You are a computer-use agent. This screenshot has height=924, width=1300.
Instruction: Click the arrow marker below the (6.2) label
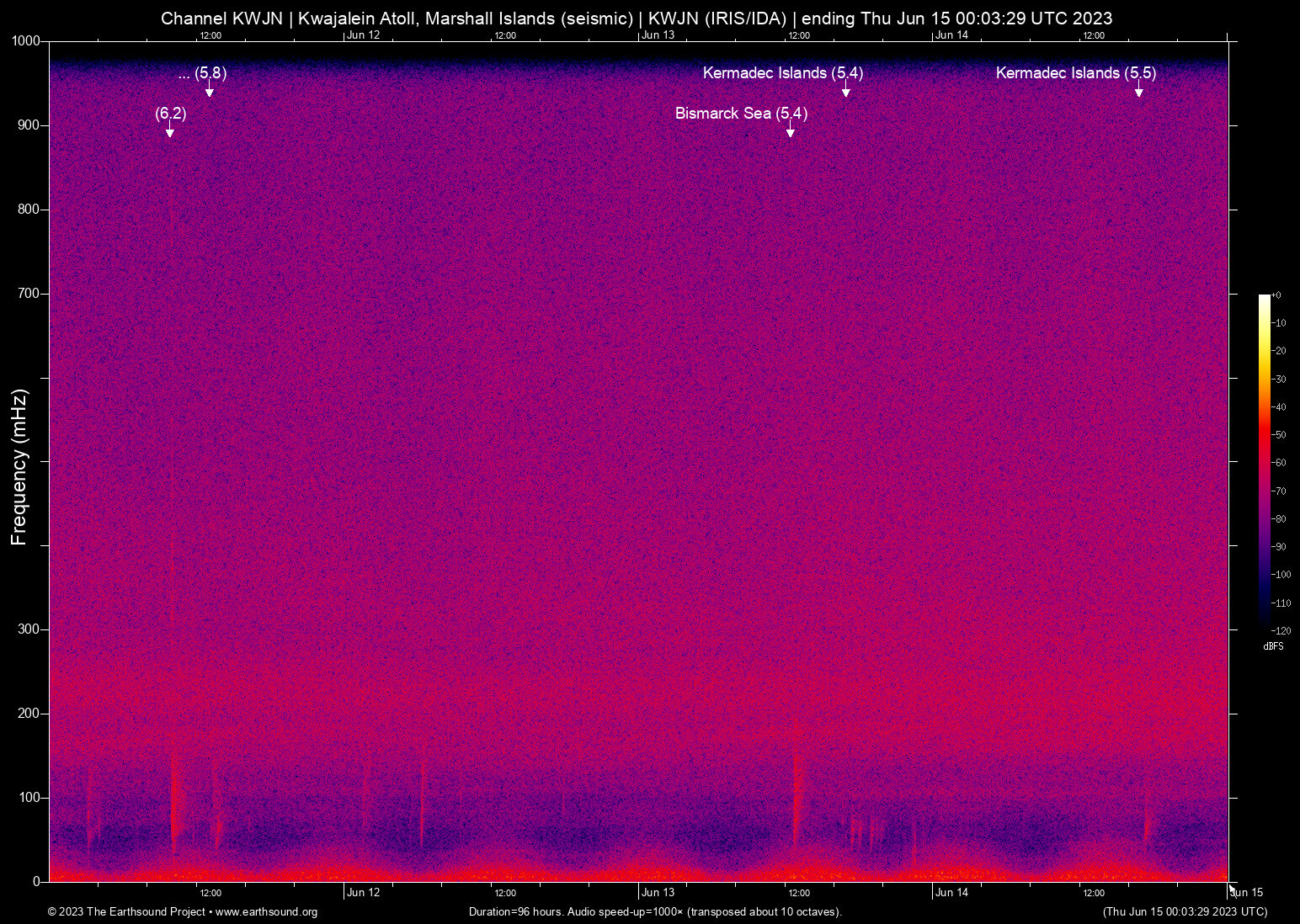170,132
